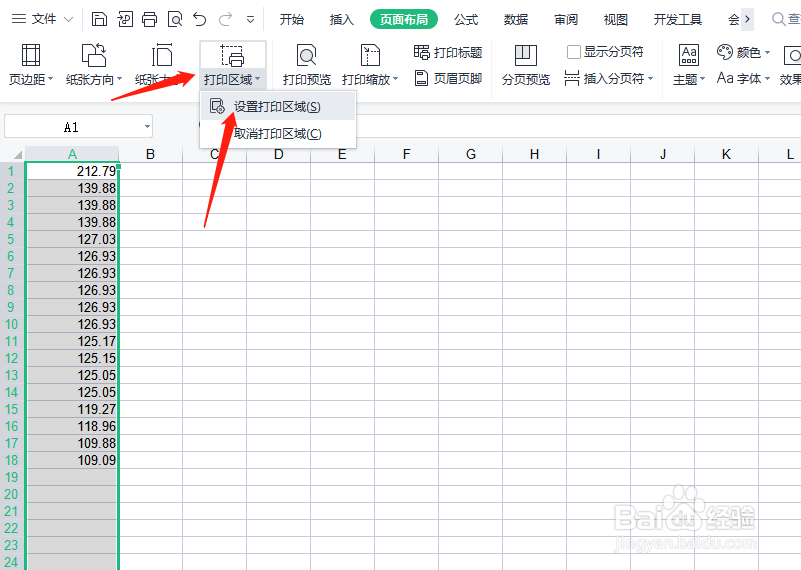Open the 文件 menu
801x570 pixels.
[42, 19]
